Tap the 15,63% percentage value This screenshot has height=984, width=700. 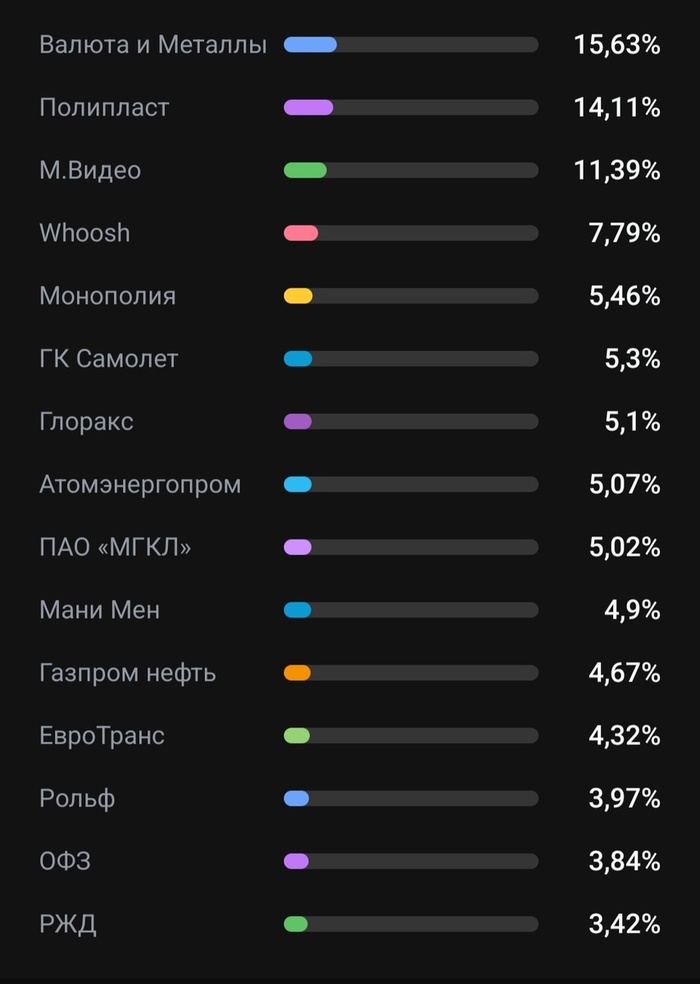617,45
